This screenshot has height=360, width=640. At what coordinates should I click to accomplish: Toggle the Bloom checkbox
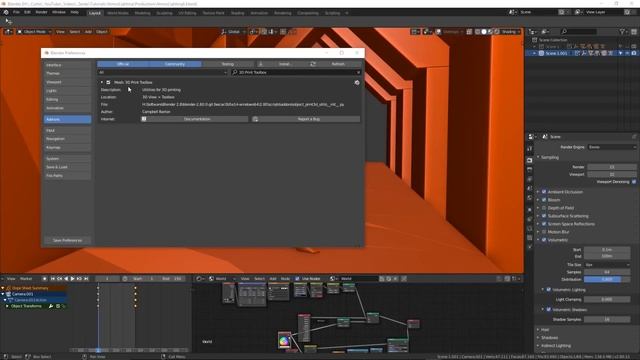pyautogui.click(x=544, y=200)
